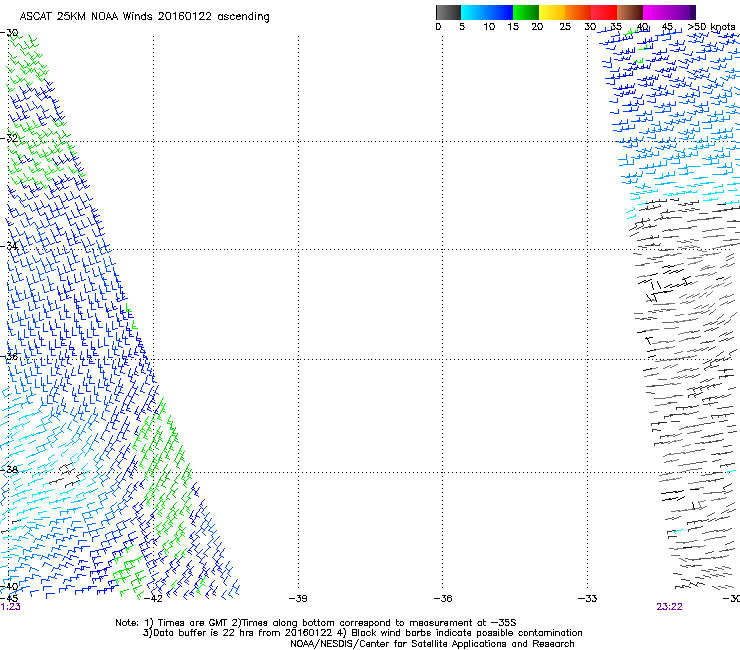Click the '5' label under the color bar
This screenshot has height=650, width=740.
pyautogui.click(x=462, y=27)
